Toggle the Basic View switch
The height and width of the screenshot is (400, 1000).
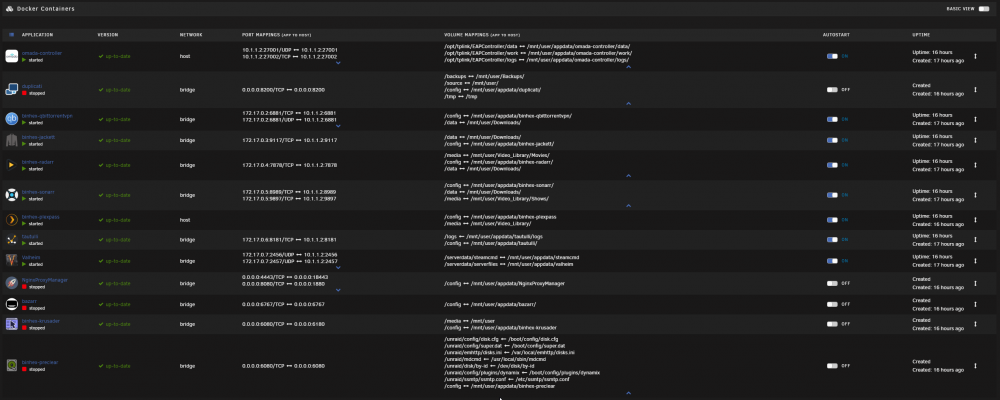(x=983, y=9)
